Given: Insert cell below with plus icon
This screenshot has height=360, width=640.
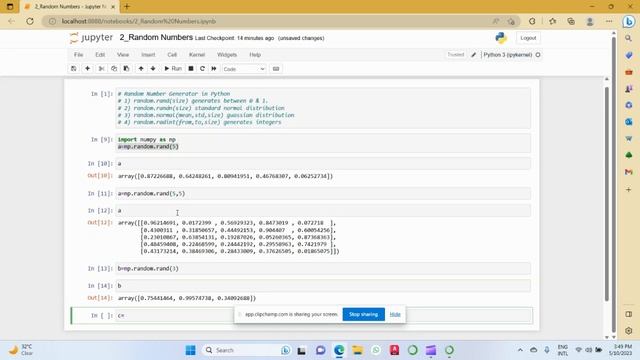Looking at the screenshot, I should pos(87,69).
